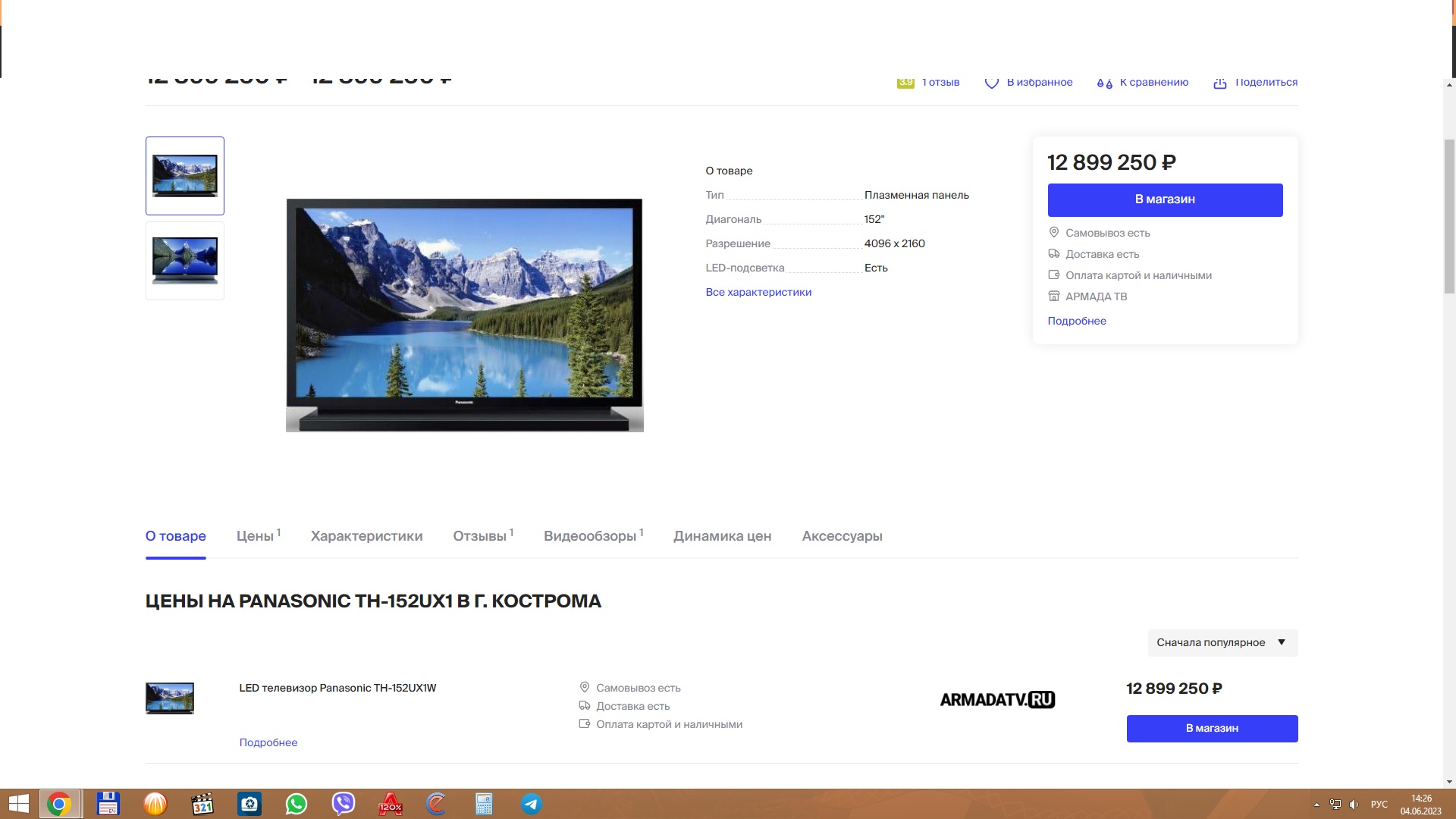Launch the red A 120% app in the taskbar
The width and height of the screenshot is (1456, 819).
click(x=391, y=804)
